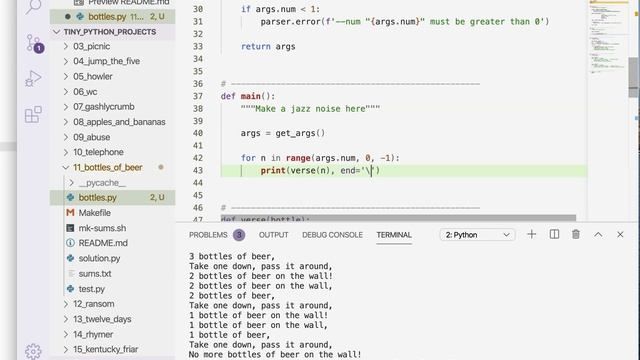Viewport: 640px width, 360px height.
Task: Expand the 13_twelve_days folder
Action: [66, 319]
